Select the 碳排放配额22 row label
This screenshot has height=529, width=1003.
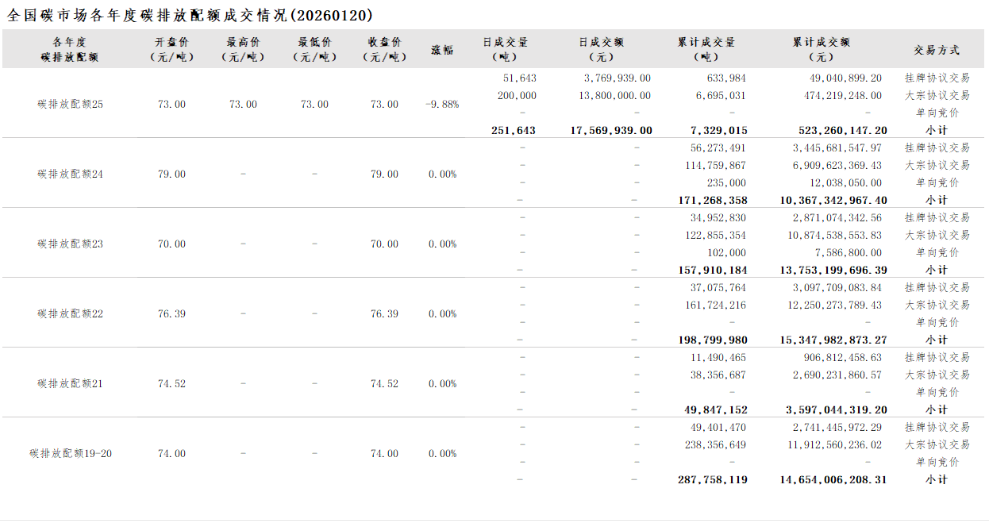pyautogui.click(x=70, y=314)
